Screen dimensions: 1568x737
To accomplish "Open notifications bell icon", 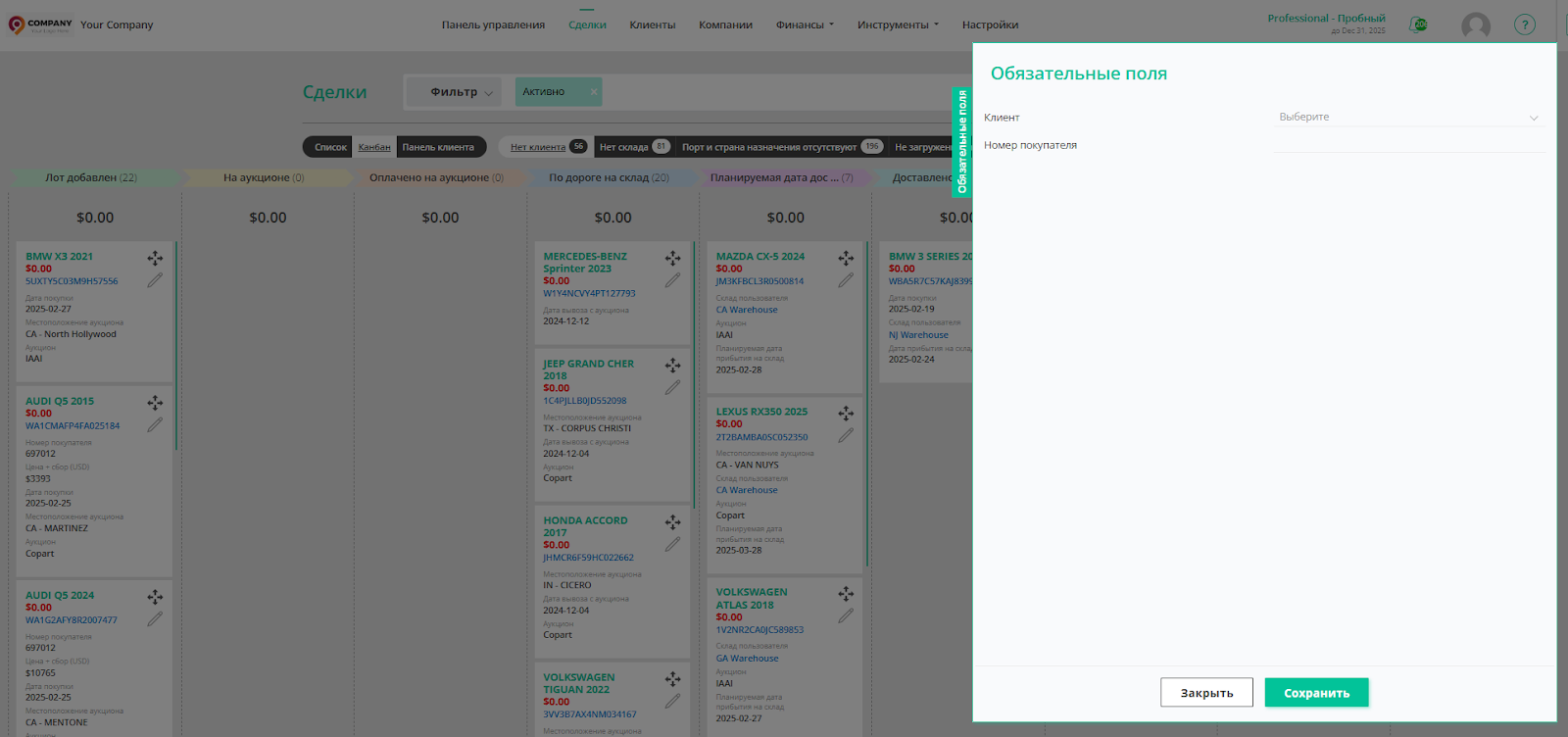I will tap(1418, 25).
